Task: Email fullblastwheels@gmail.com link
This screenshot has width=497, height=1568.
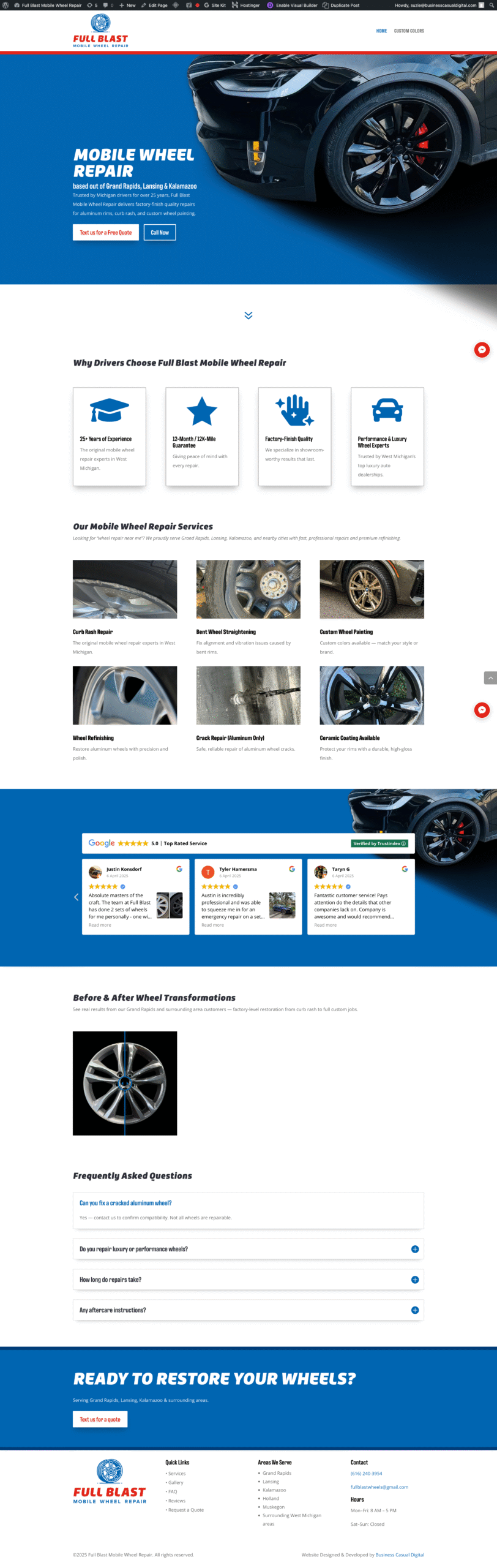Action: click(x=379, y=1487)
